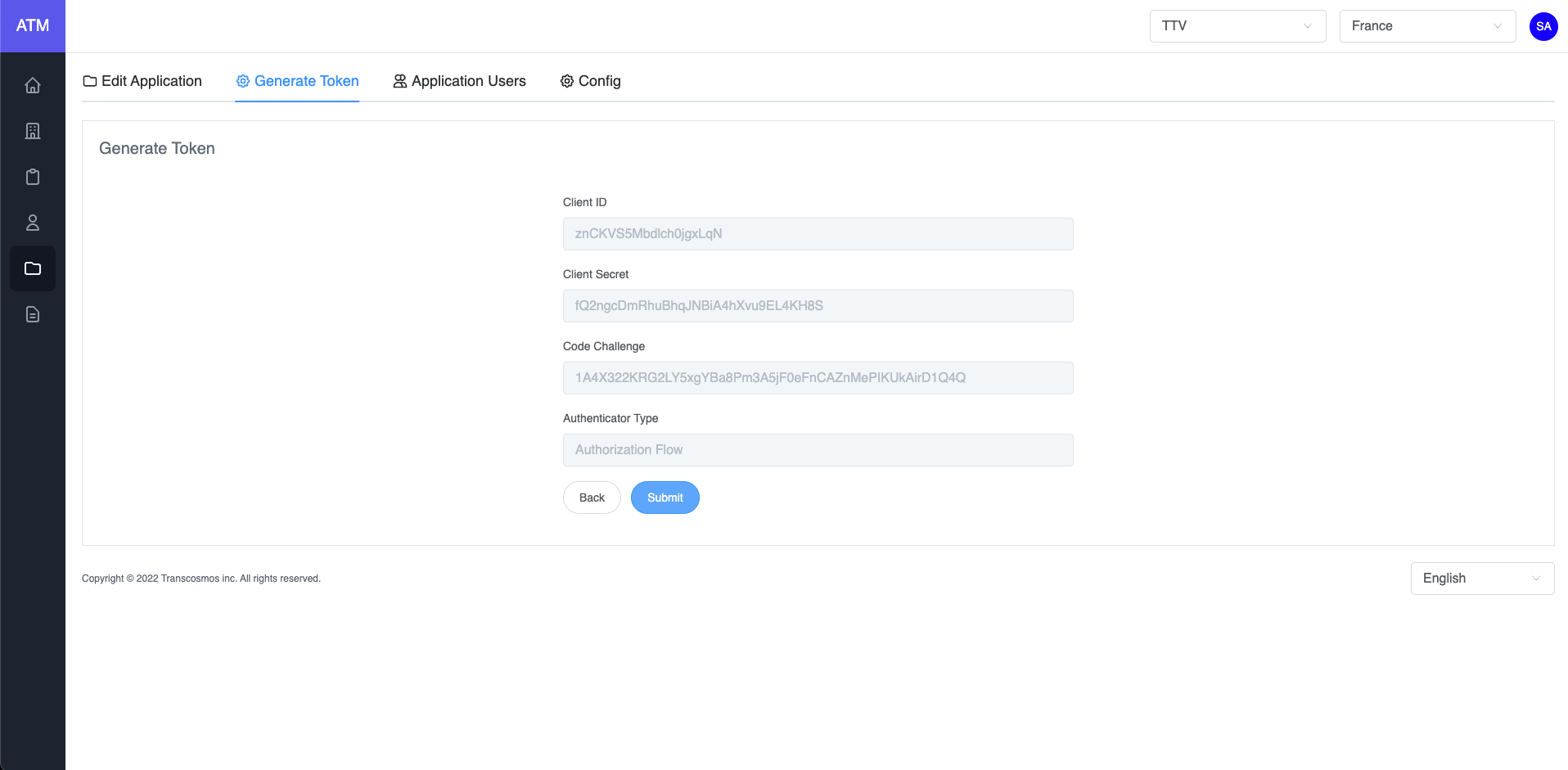This screenshot has height=770, width=1568.
Task: Expand the English language selector
Action: 1481,579
